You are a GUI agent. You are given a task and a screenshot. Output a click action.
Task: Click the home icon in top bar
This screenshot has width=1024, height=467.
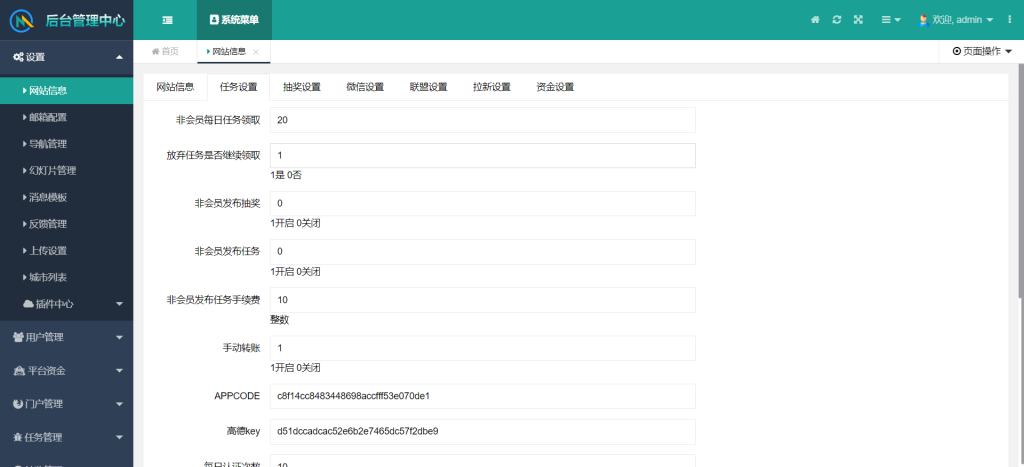pos(815,20)
